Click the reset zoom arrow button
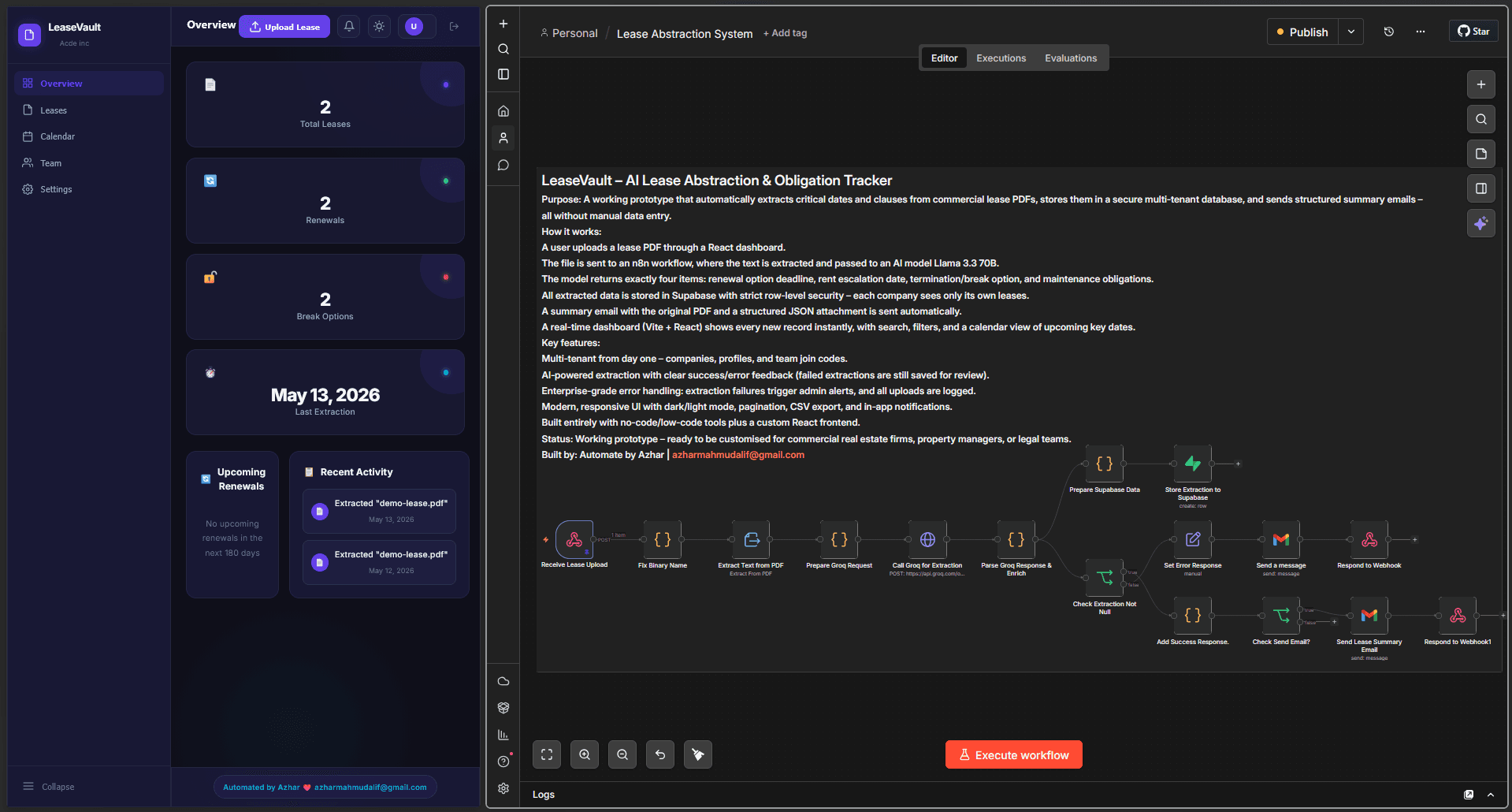The image size is (1512, 812). coord(660,754)
